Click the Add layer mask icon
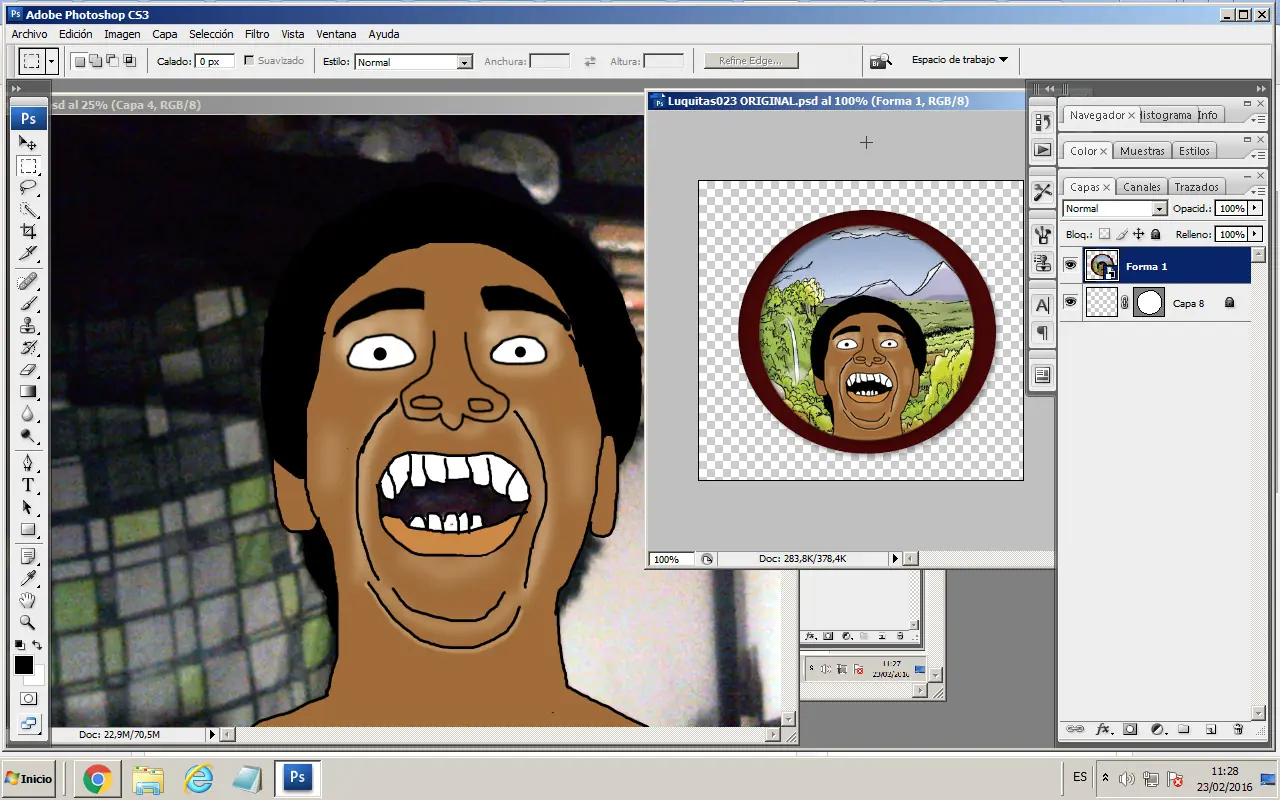 [1130, 730]
